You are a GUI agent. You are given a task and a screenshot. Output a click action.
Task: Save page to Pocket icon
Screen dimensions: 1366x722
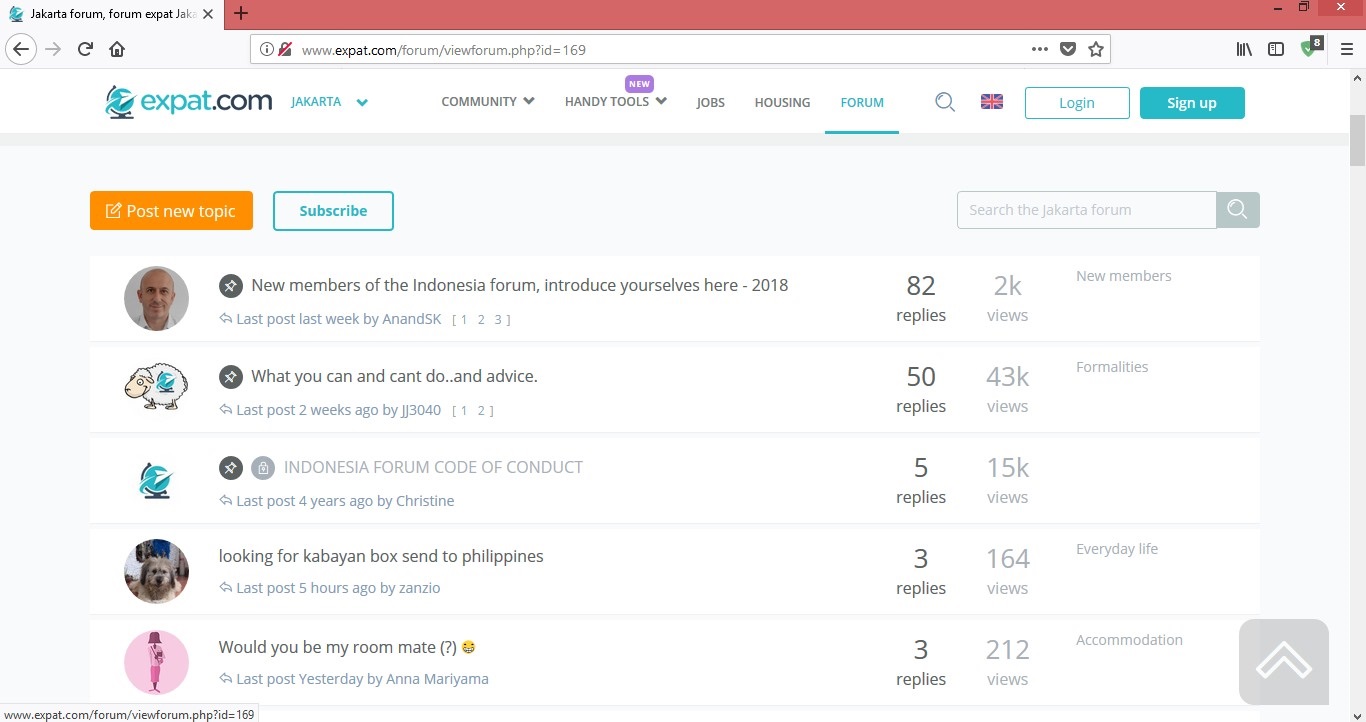(x=1068, y=49)
